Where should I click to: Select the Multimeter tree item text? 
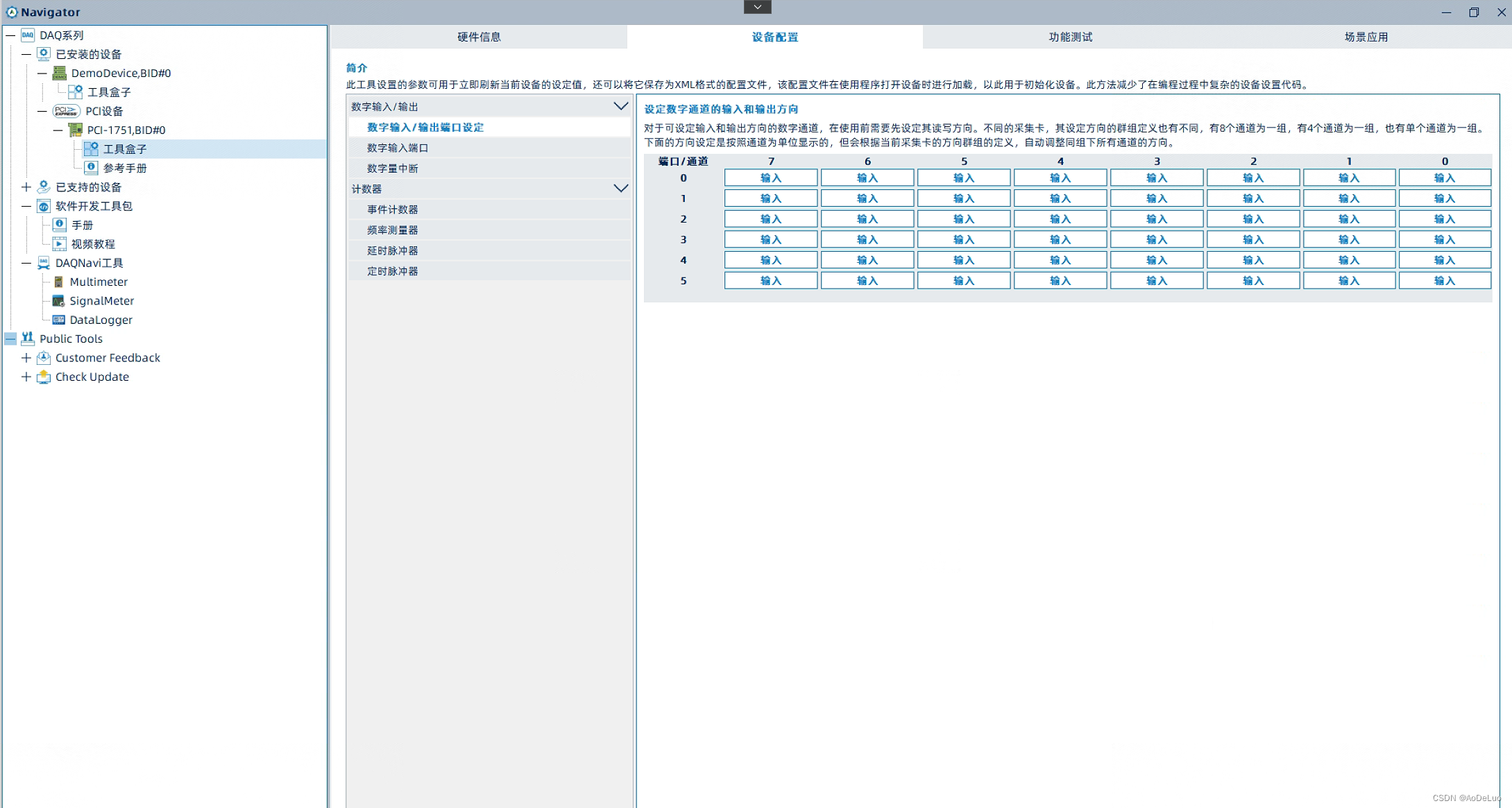point(99,282)
